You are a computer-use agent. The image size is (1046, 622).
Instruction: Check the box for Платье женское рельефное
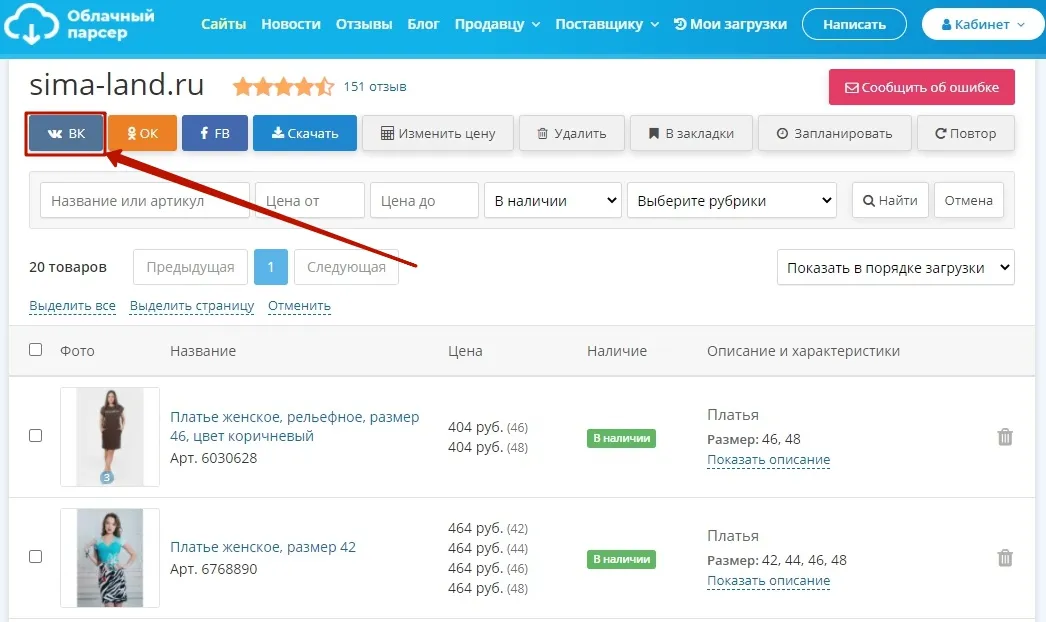coord(35,435)
